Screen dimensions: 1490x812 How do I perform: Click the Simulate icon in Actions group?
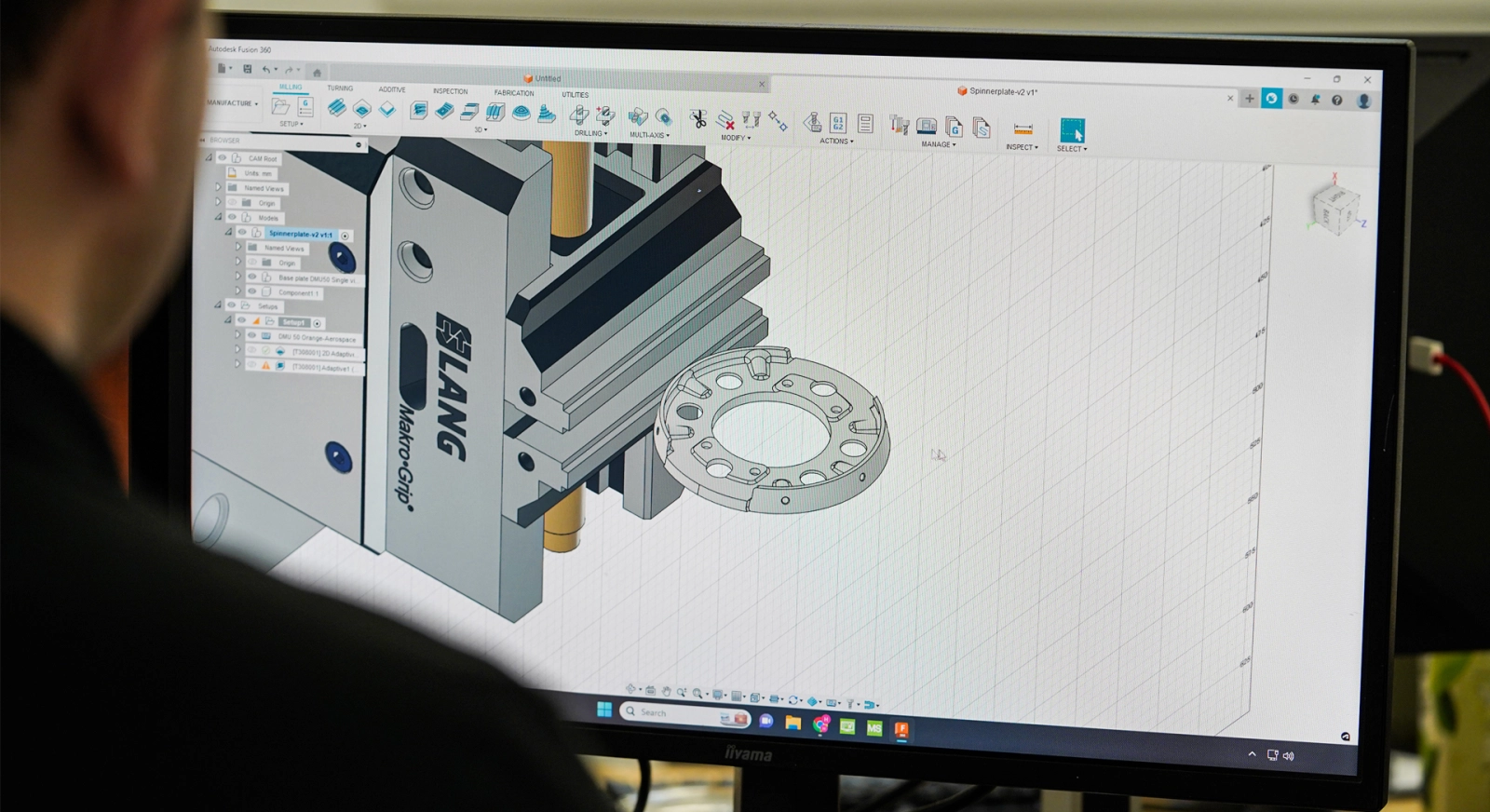coord(813,122)
